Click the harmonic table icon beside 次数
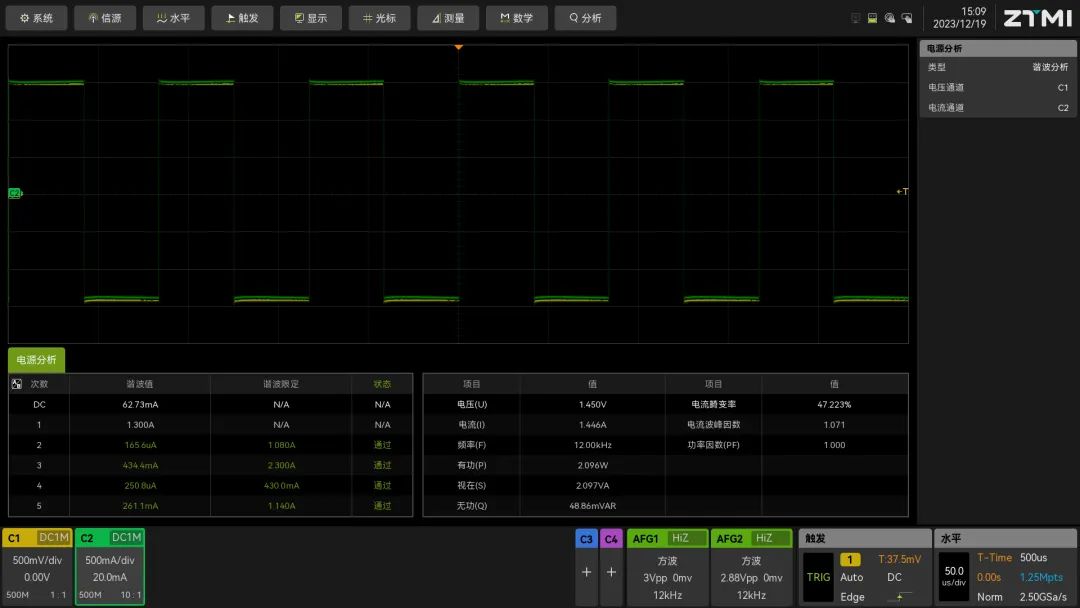The width and height of the screenshot is (1080, 608). [x=17, y=384]
